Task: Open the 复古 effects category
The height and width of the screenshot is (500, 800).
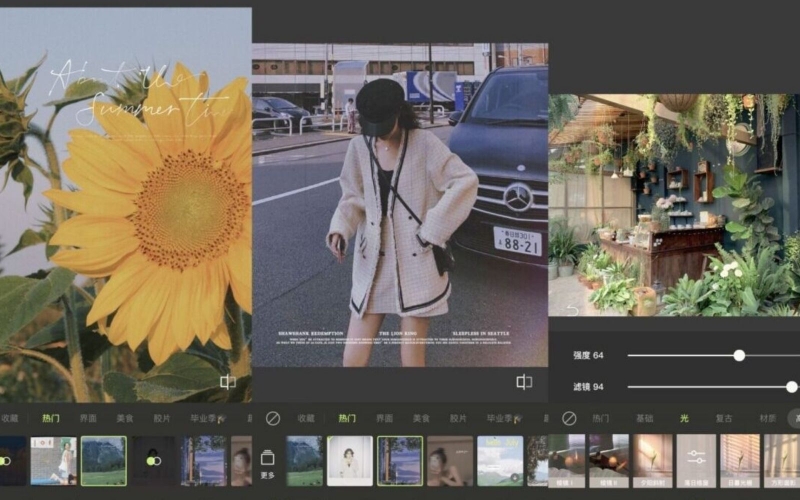Action: [723, 418]
